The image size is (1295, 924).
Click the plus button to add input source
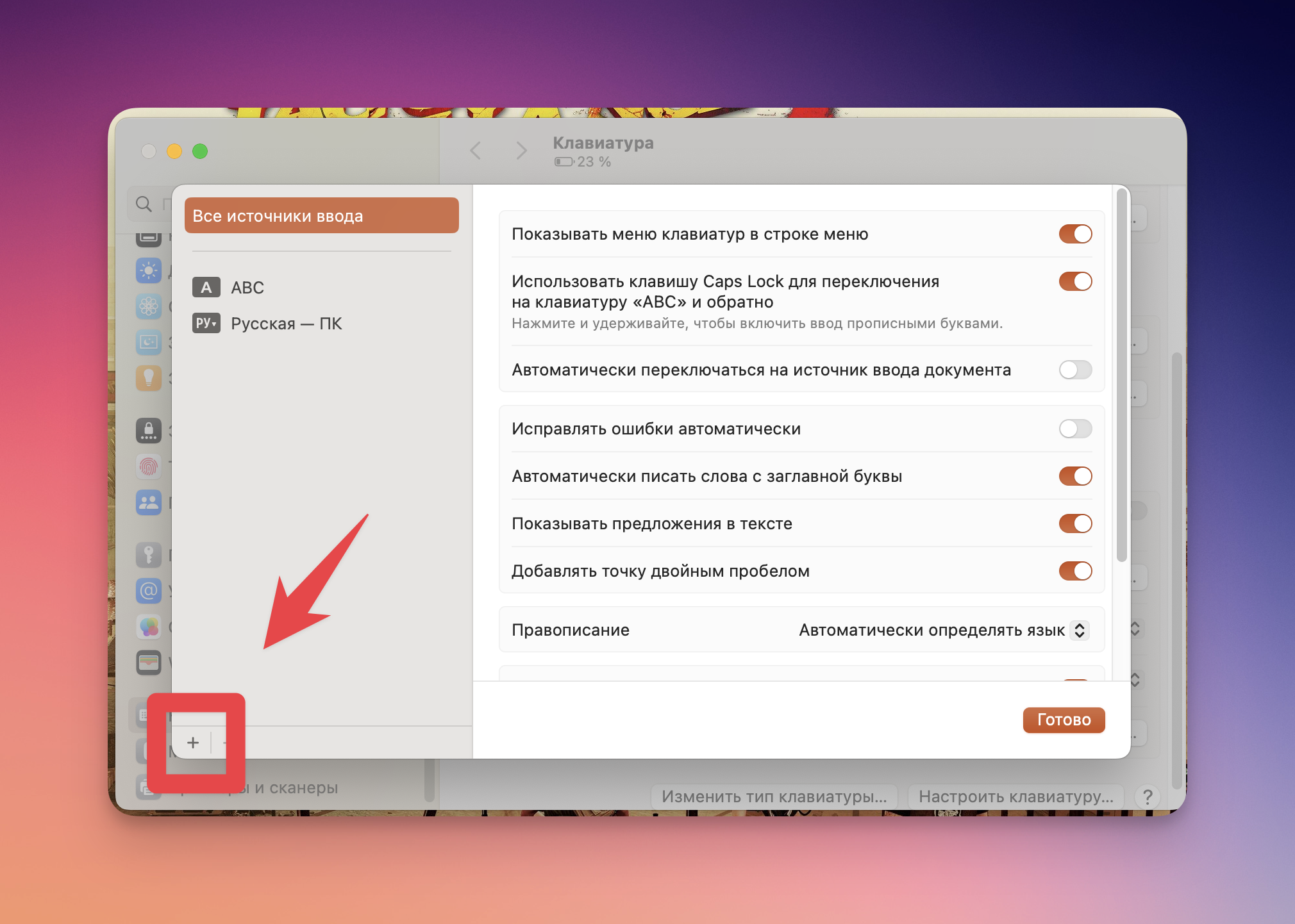(193, 743)
